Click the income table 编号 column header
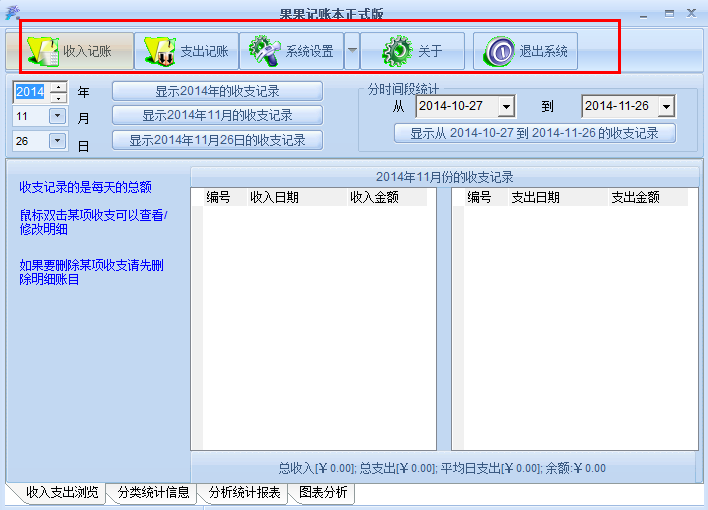The height and width of the screenshot is (510, 708). tap(225, 197)
